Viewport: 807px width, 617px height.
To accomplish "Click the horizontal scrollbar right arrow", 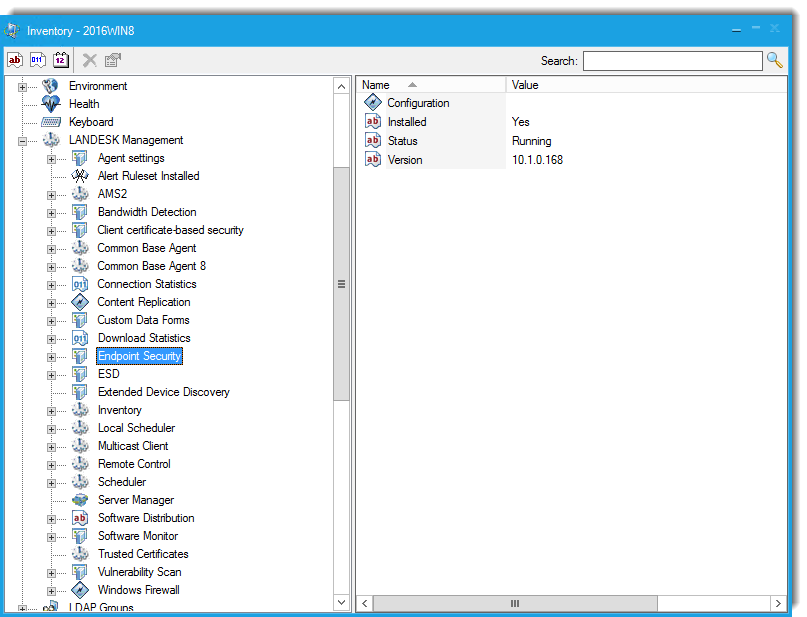I will click(x=778, y=604).
